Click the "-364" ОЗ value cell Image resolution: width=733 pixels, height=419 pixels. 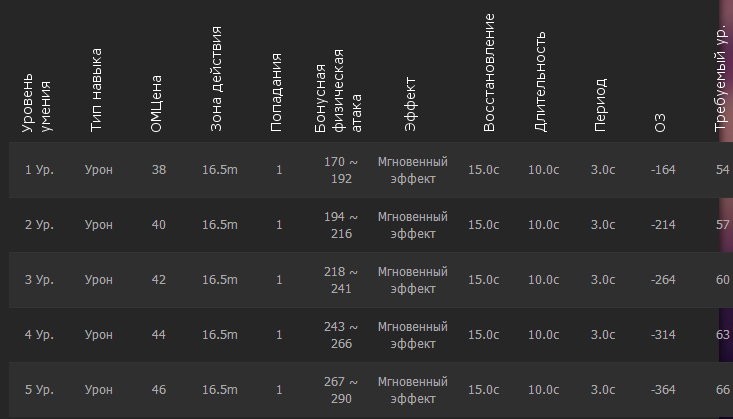coord(663,389)
